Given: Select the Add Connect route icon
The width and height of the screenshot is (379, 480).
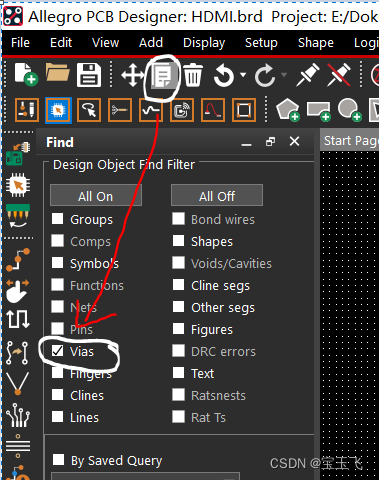Looking at the screenshot, I should click(x=18, y=259).
